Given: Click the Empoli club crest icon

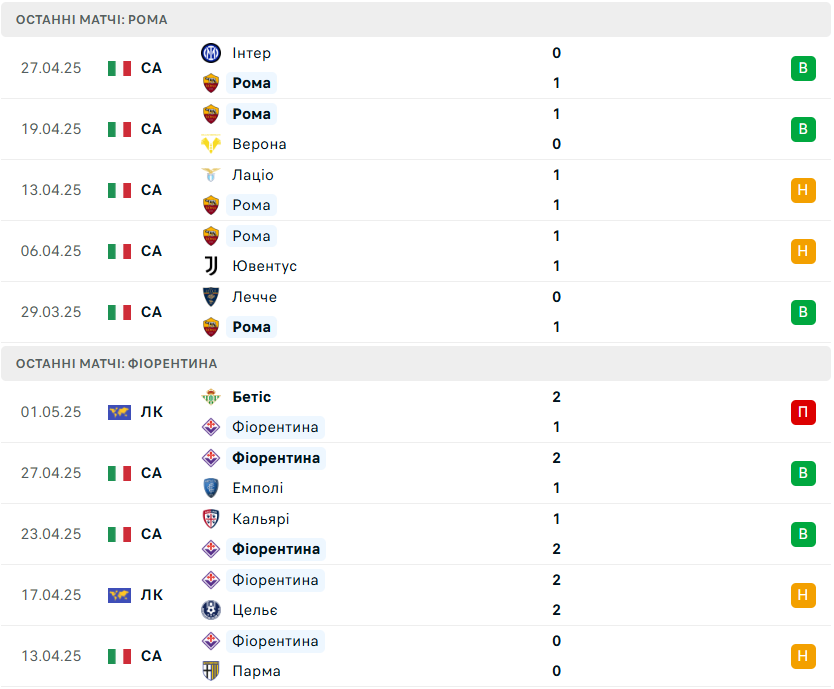Looking at the screenshot, I should click(x=211, y=488).
